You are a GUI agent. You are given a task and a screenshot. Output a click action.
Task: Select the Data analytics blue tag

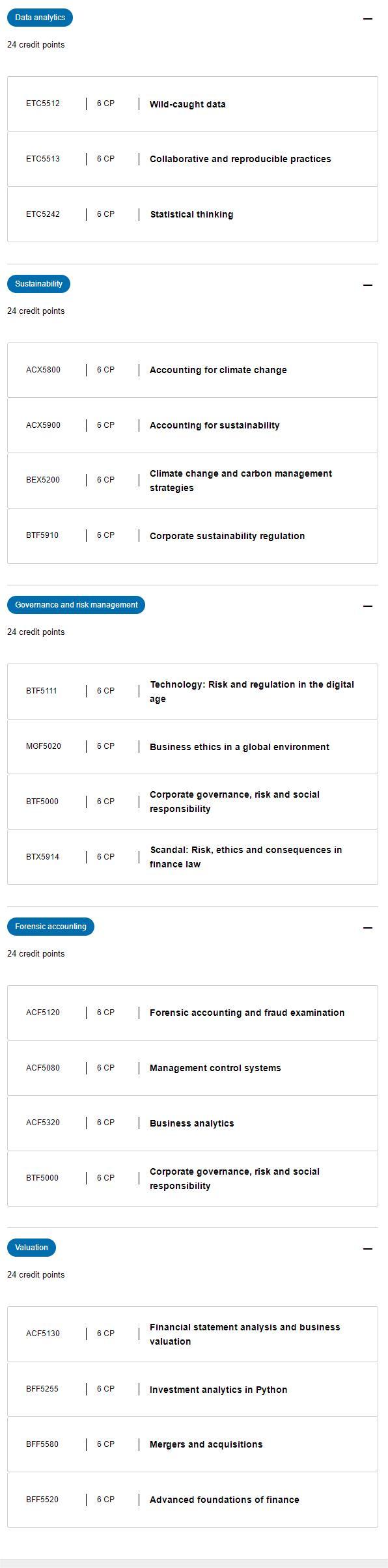(40, 18)
